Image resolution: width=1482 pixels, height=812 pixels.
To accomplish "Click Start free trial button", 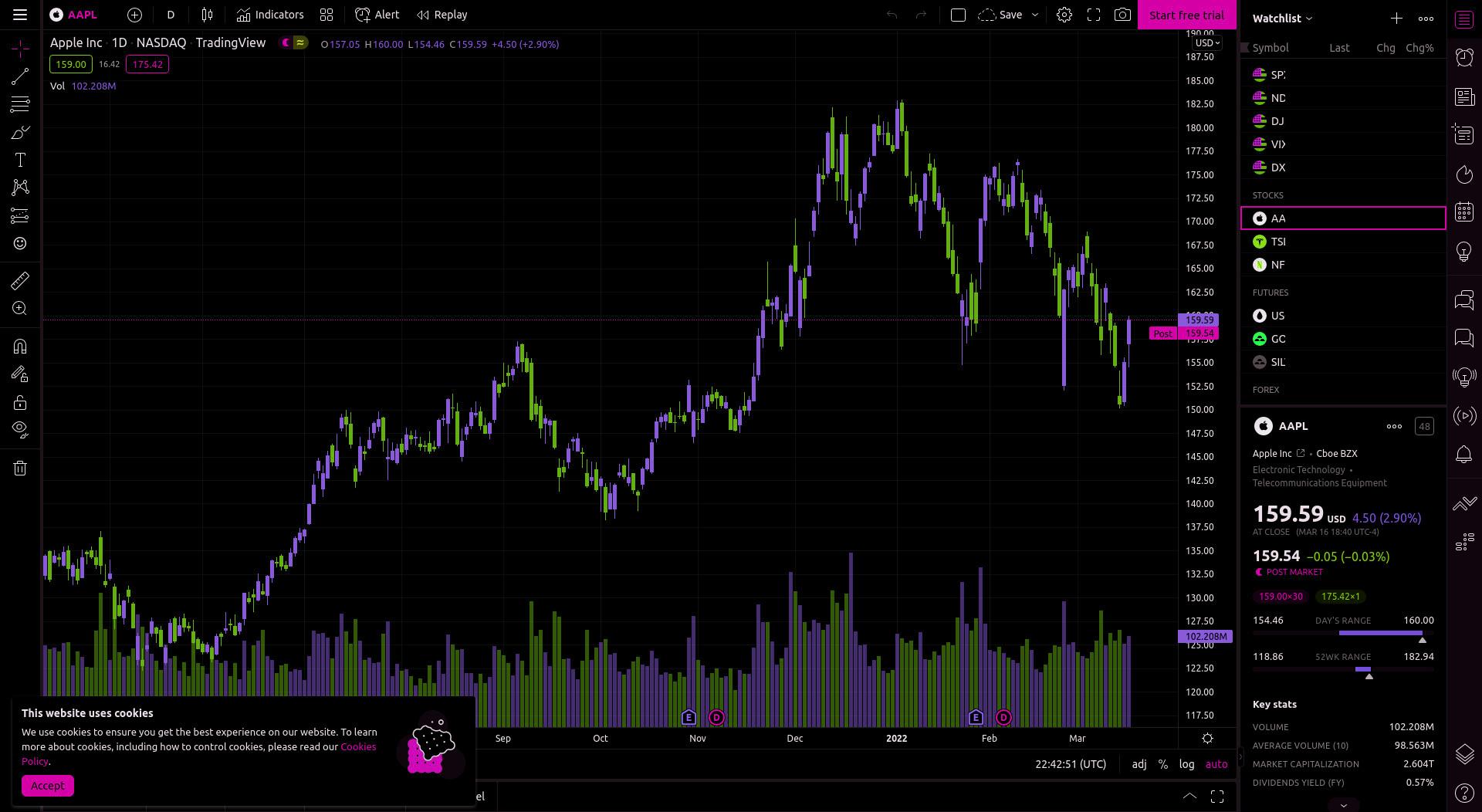I will coord(1186,15).
